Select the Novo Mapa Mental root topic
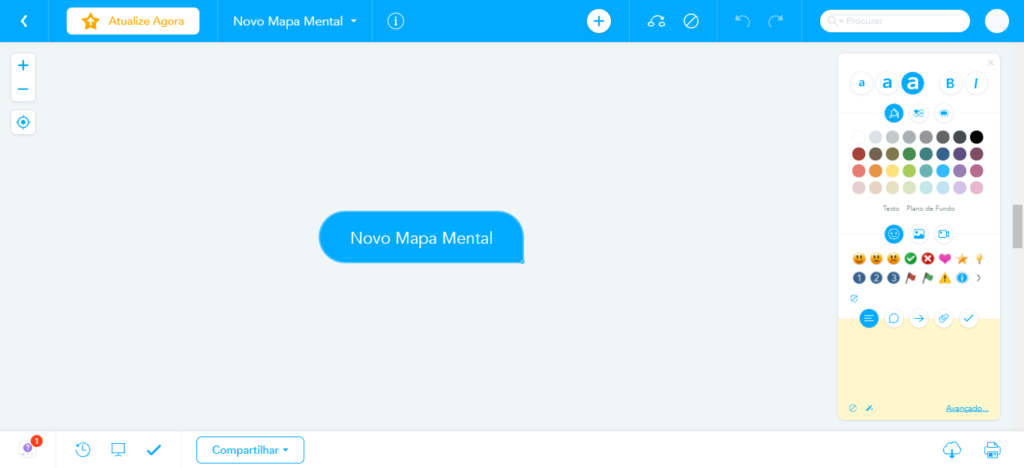 (x=421, y=238)
